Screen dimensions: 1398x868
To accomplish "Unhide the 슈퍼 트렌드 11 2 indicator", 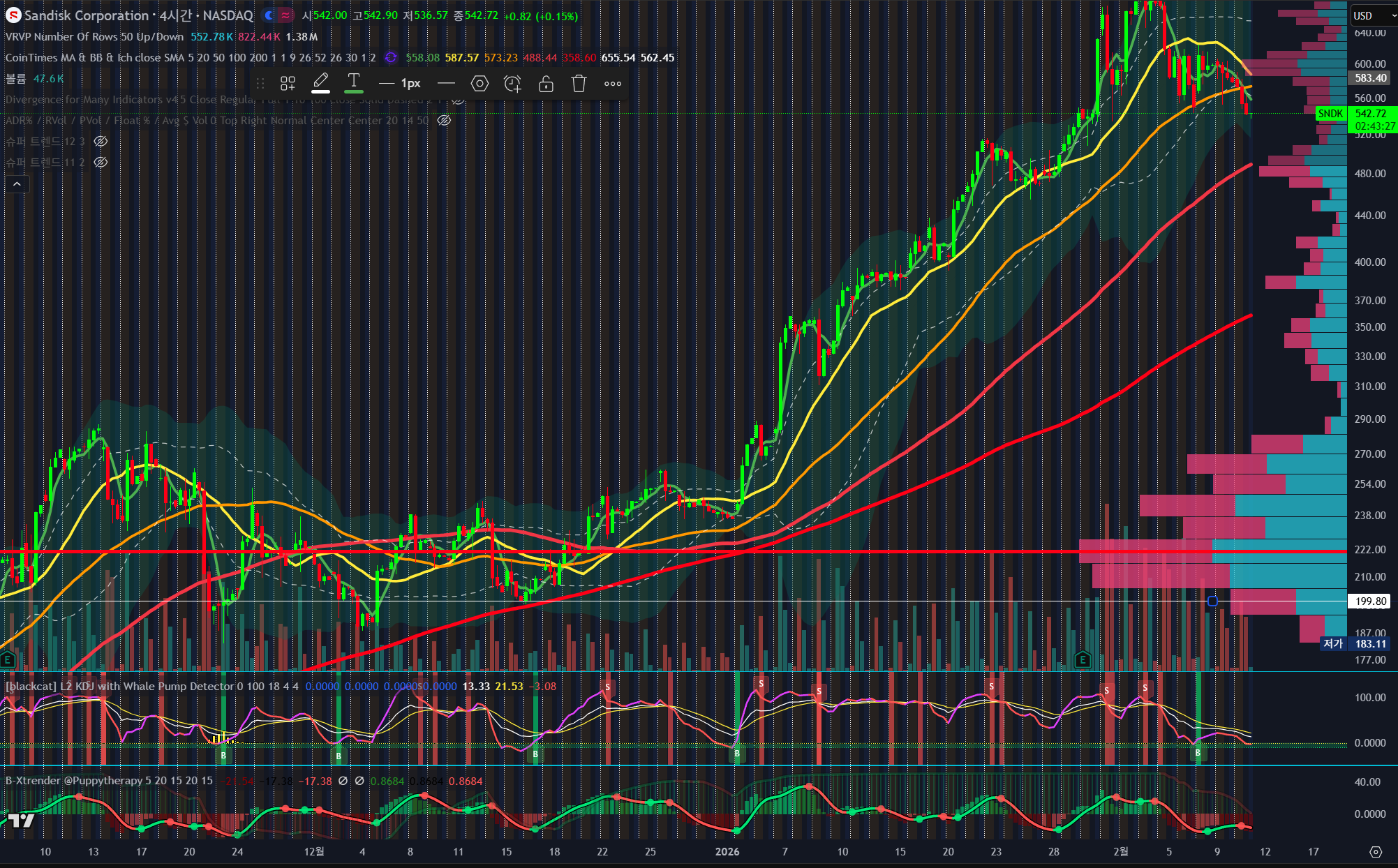I will (101, 163).
